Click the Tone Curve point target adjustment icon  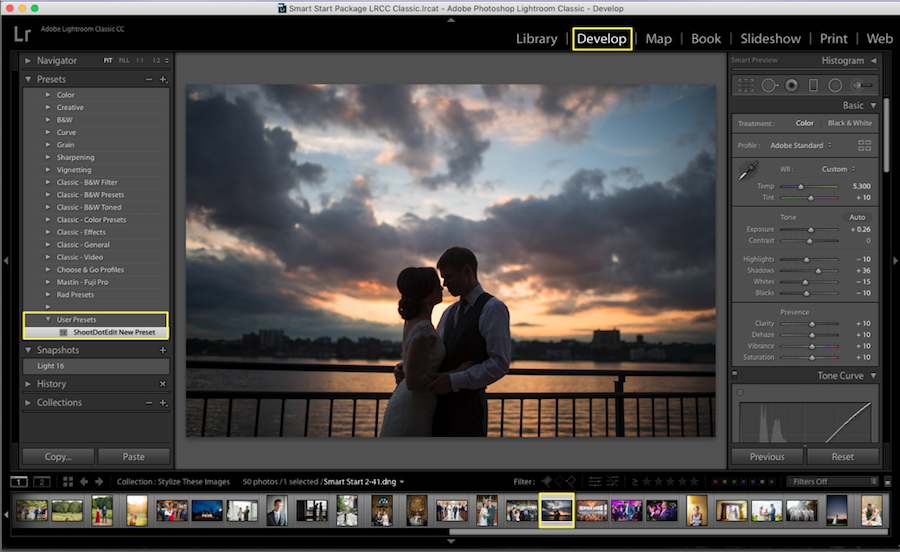(x=740, y=392)
